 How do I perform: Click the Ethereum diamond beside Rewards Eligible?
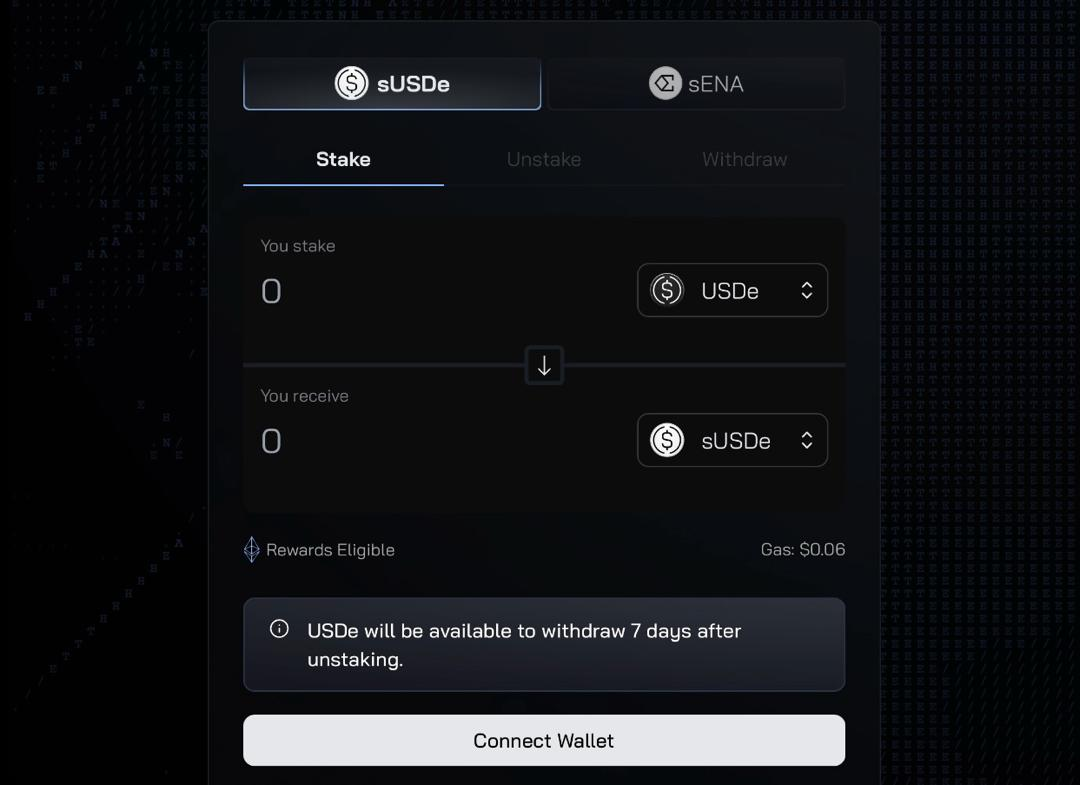coord(251,549)
